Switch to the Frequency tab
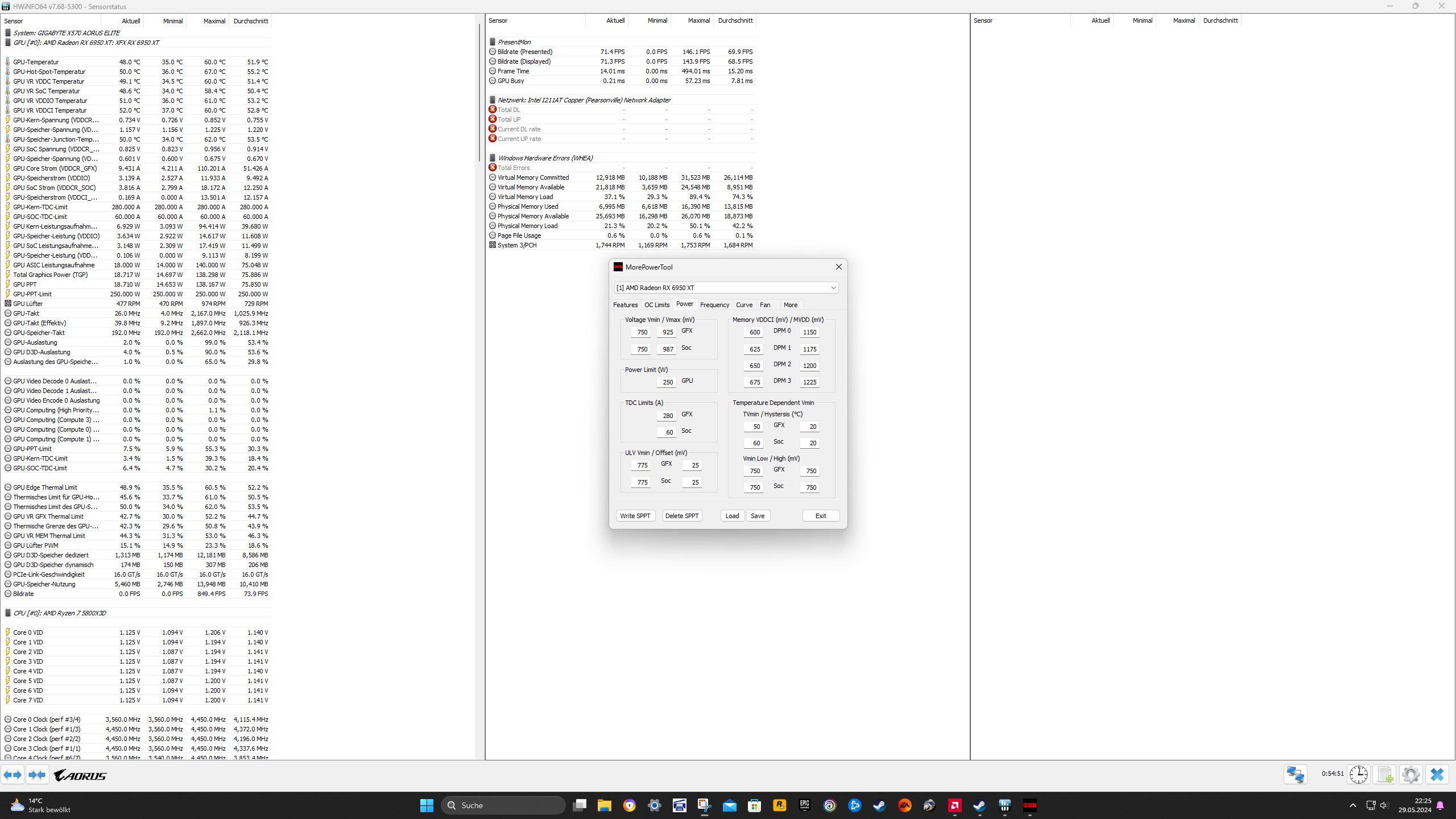The height and width of the screenshot is (819, 1456). click(x=714, y=305)
